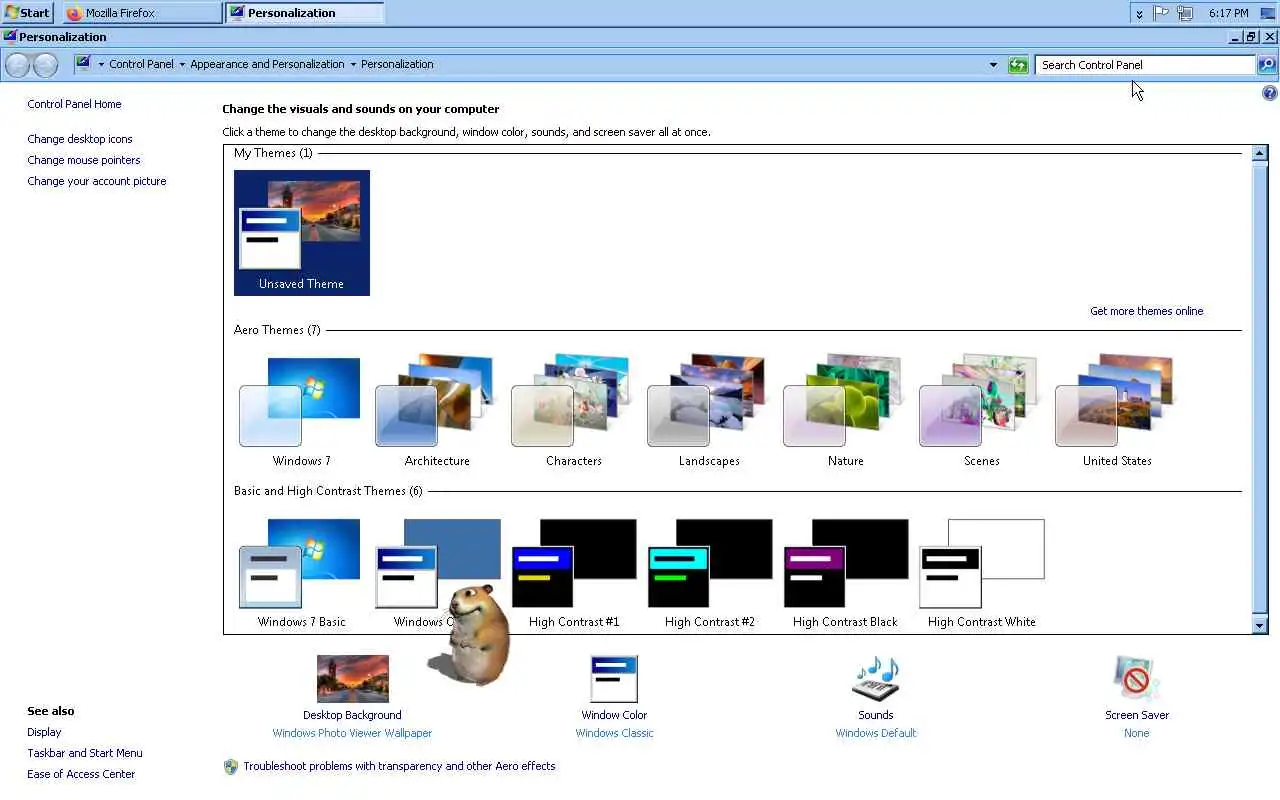Click Control Panel in the breadcrumb
The image size is (1280, 800).
point(141,64)
